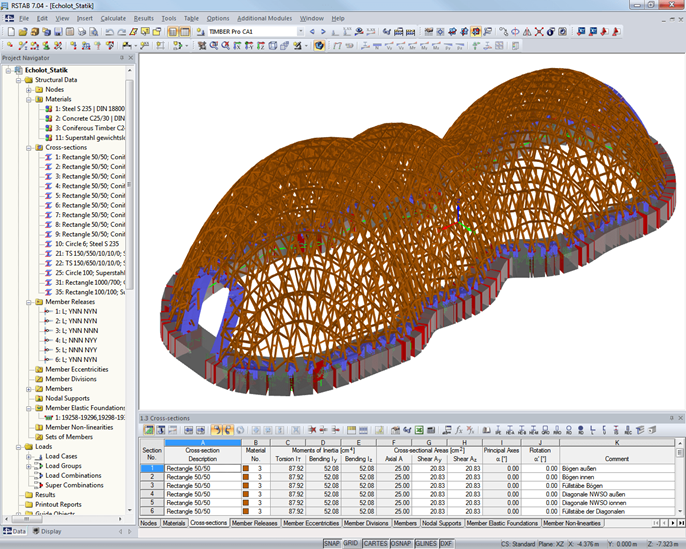Click first icon in cross-sections table toolbar
The width and height of the screenshot is (686, 549).
[148, 430]
